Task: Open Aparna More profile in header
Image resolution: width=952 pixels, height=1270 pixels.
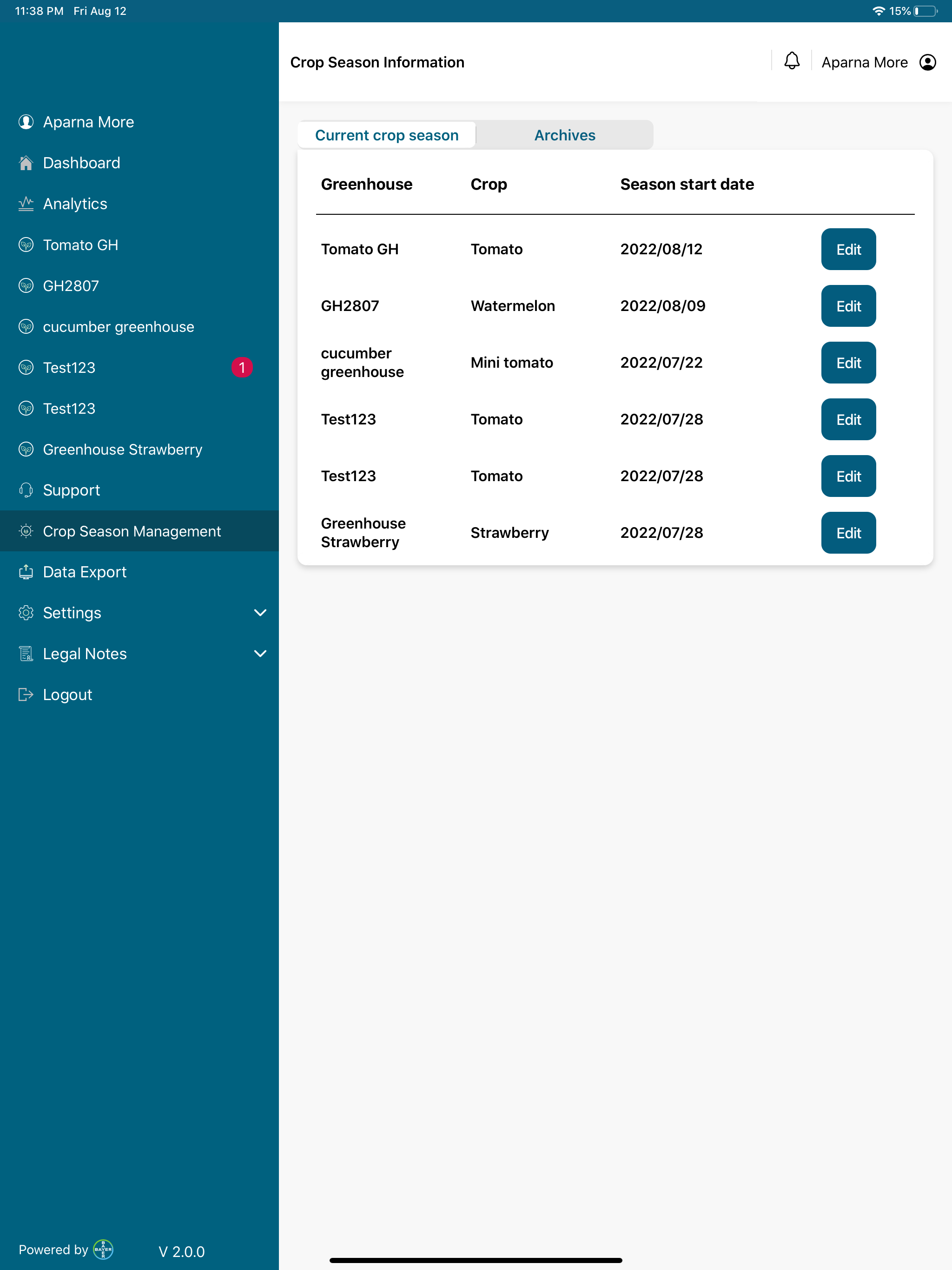Action: [x=864, y=62]
